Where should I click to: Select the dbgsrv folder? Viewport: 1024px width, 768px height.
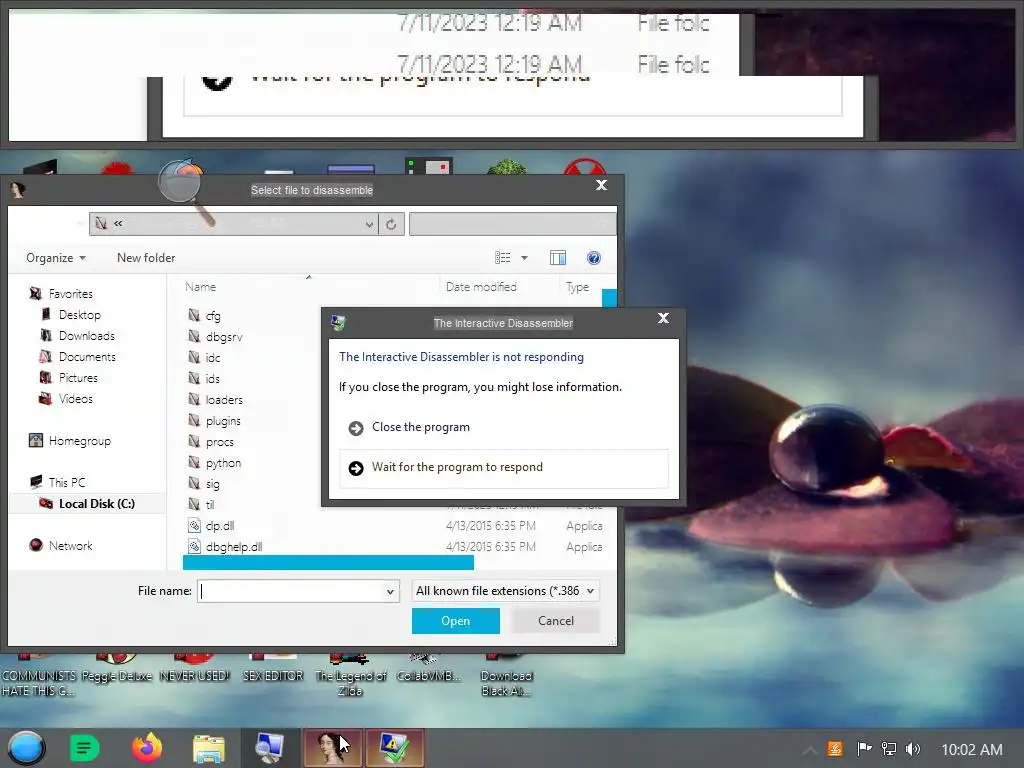point(224,336)
